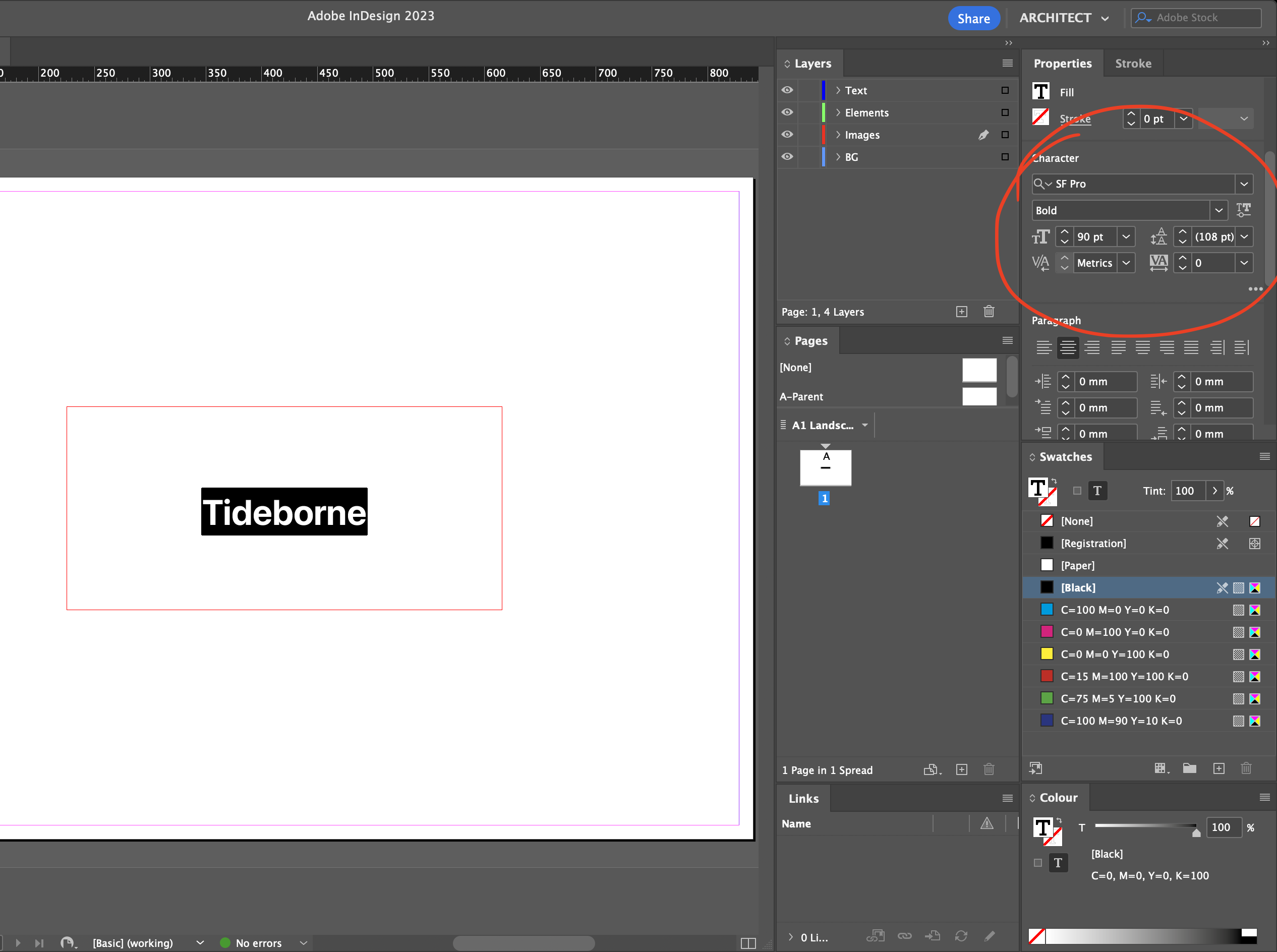This screenshot has height=952, width=1277.
Task: Click the page 1 thumbnail in Pages panel
Action: [x=825, y=467]
